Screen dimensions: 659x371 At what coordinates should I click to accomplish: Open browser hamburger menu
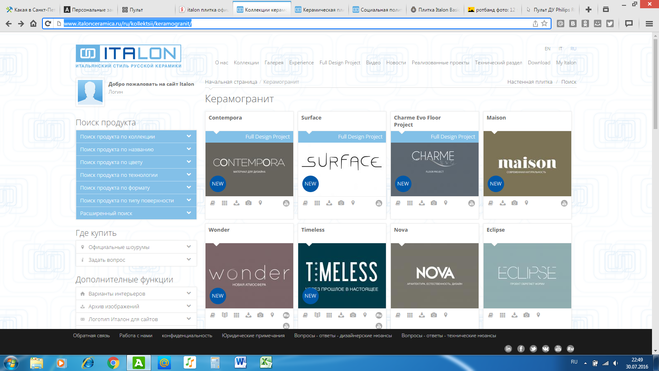(649, 24)
